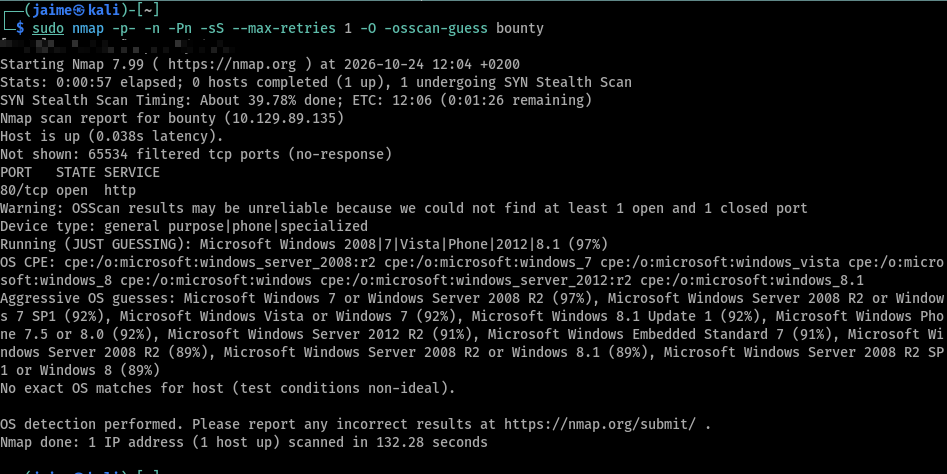Click the Host is up latency line
The height and width of the screenshot is (474, 947).
tap(112, 136)
